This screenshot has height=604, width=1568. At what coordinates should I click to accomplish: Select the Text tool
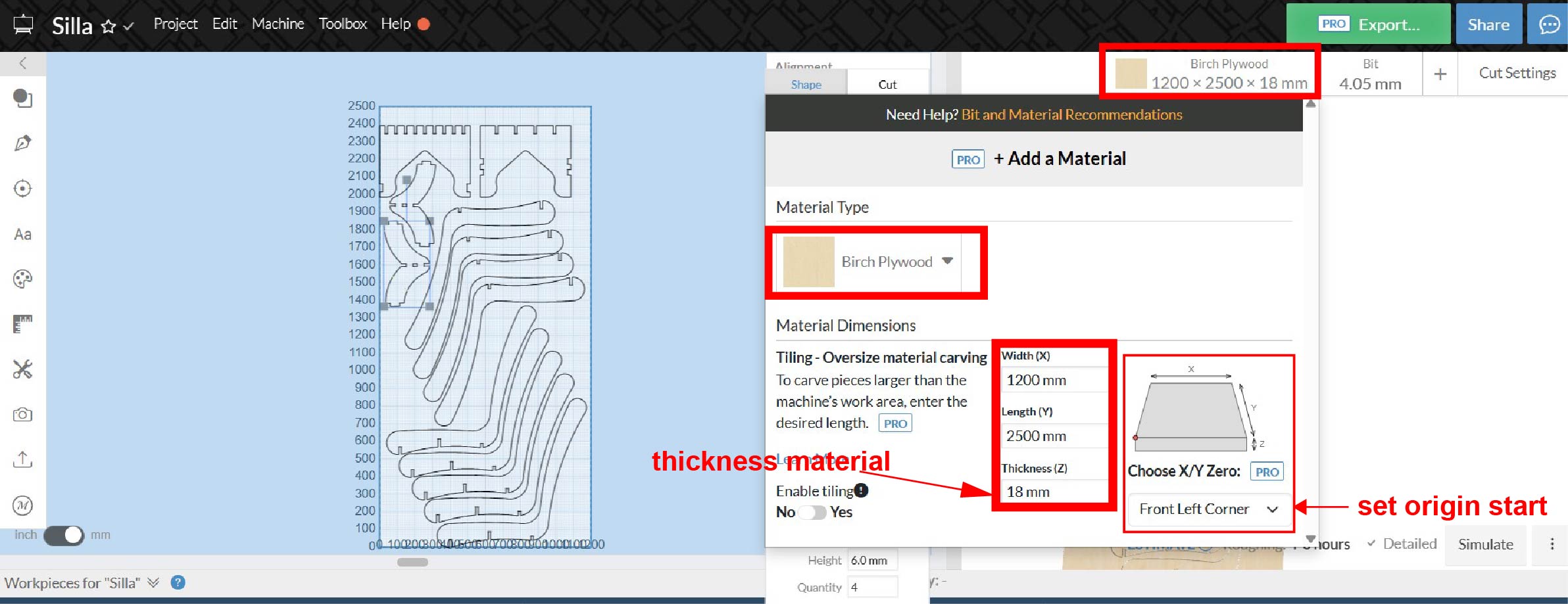click(x=22, y=234)
